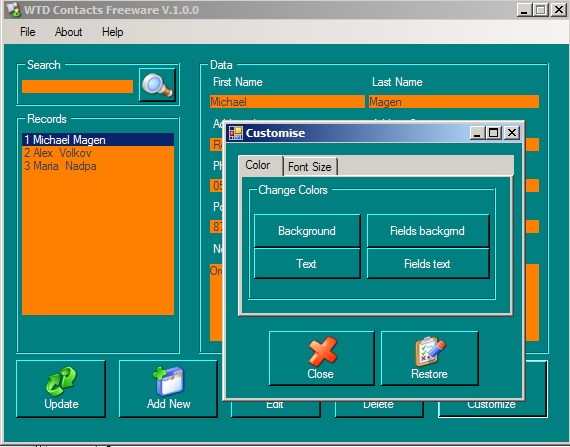
Task: Click the Fields text color button
Action: (428, 263)
